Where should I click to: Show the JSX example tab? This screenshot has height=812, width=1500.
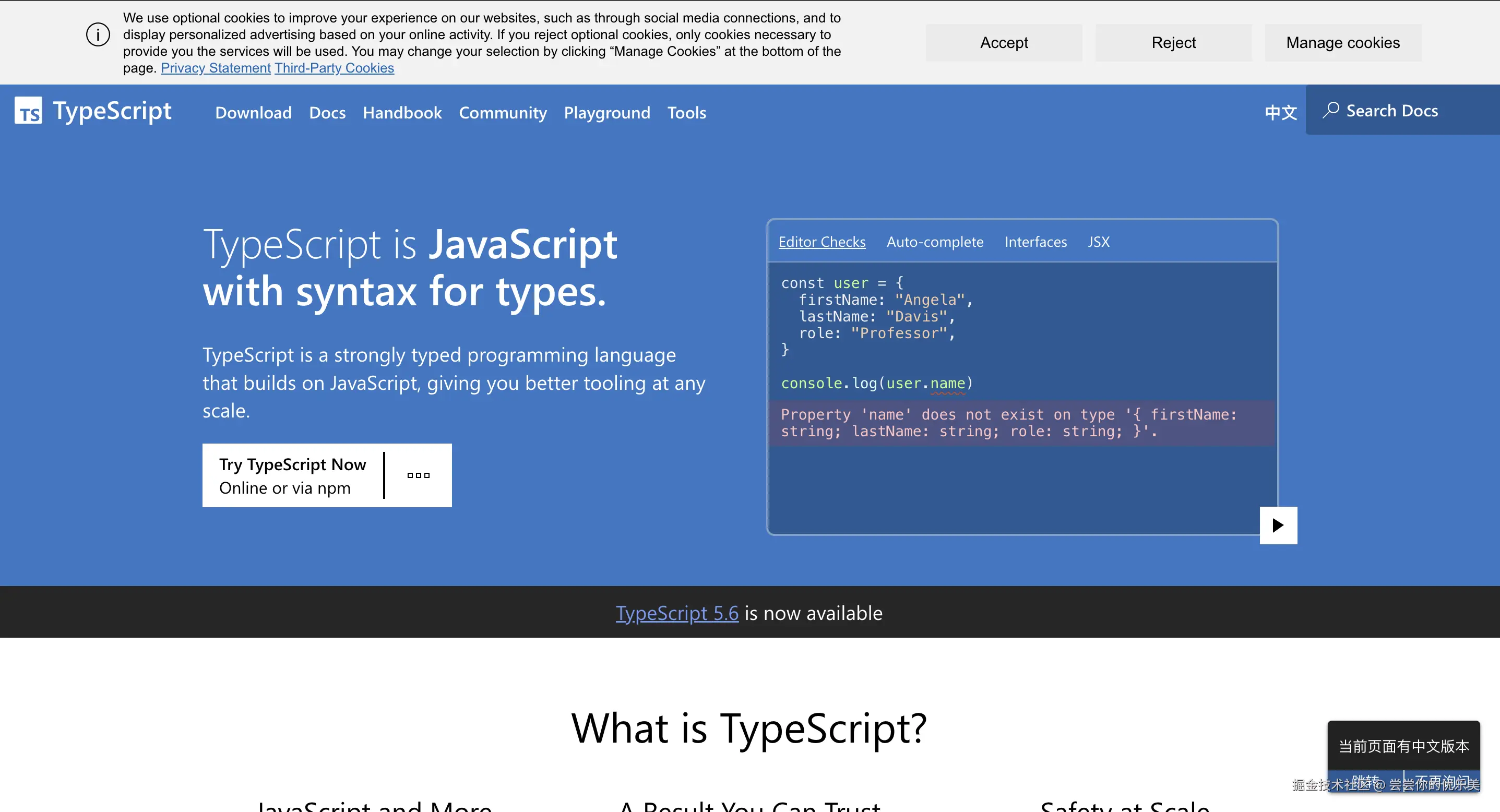point(1098,242)
